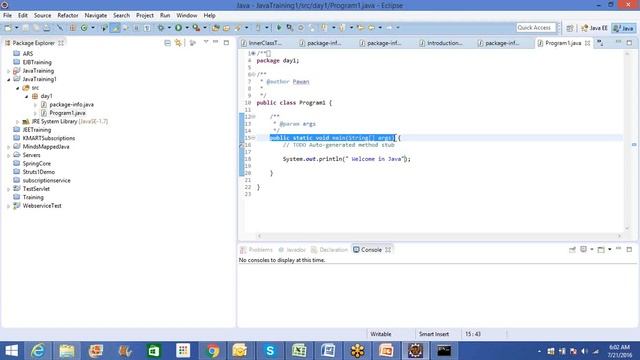Select Program1.java in Package Explorer
This screenshot has width=640, height=360.
67,113
